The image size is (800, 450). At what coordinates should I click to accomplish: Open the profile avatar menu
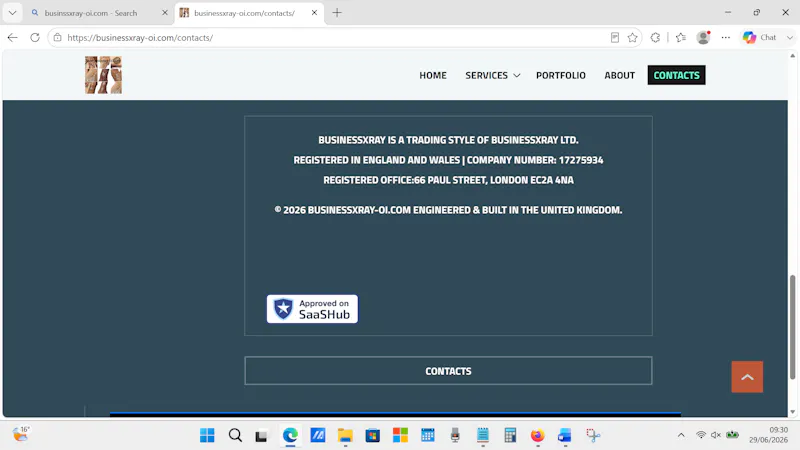(704, 37)
